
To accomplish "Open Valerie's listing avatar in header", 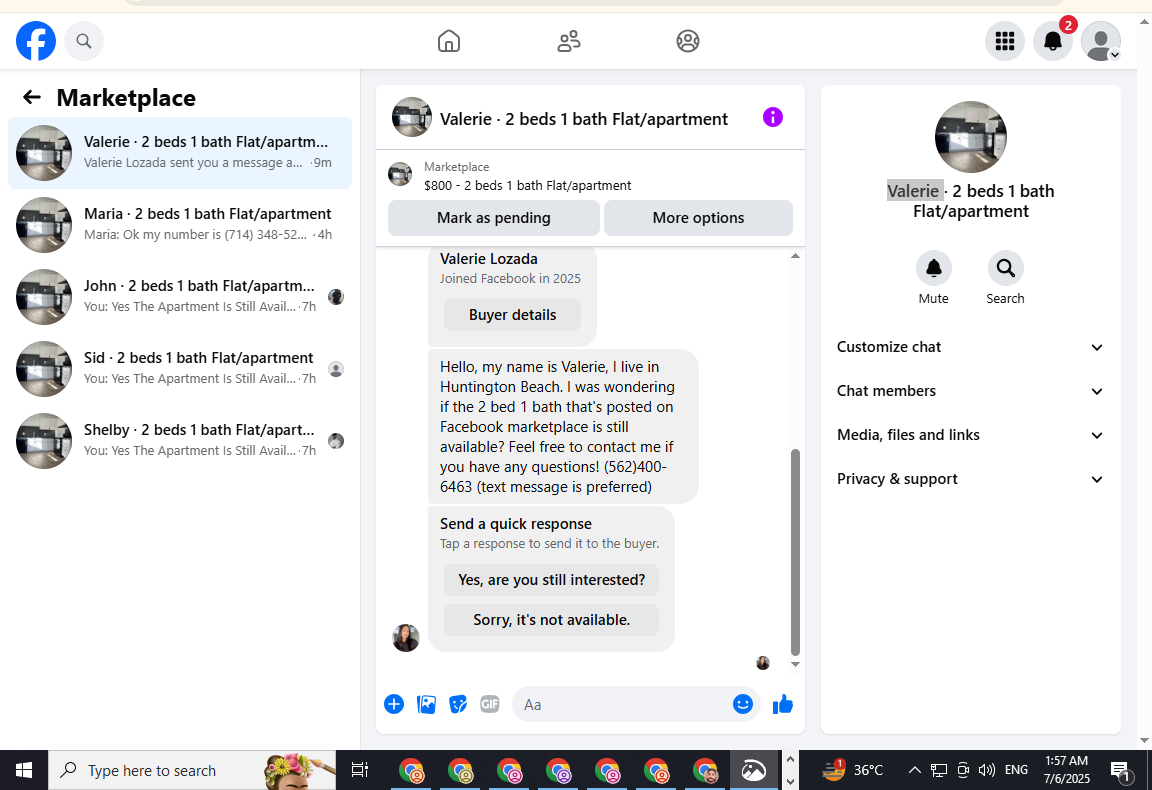I will tap(411, 117).
